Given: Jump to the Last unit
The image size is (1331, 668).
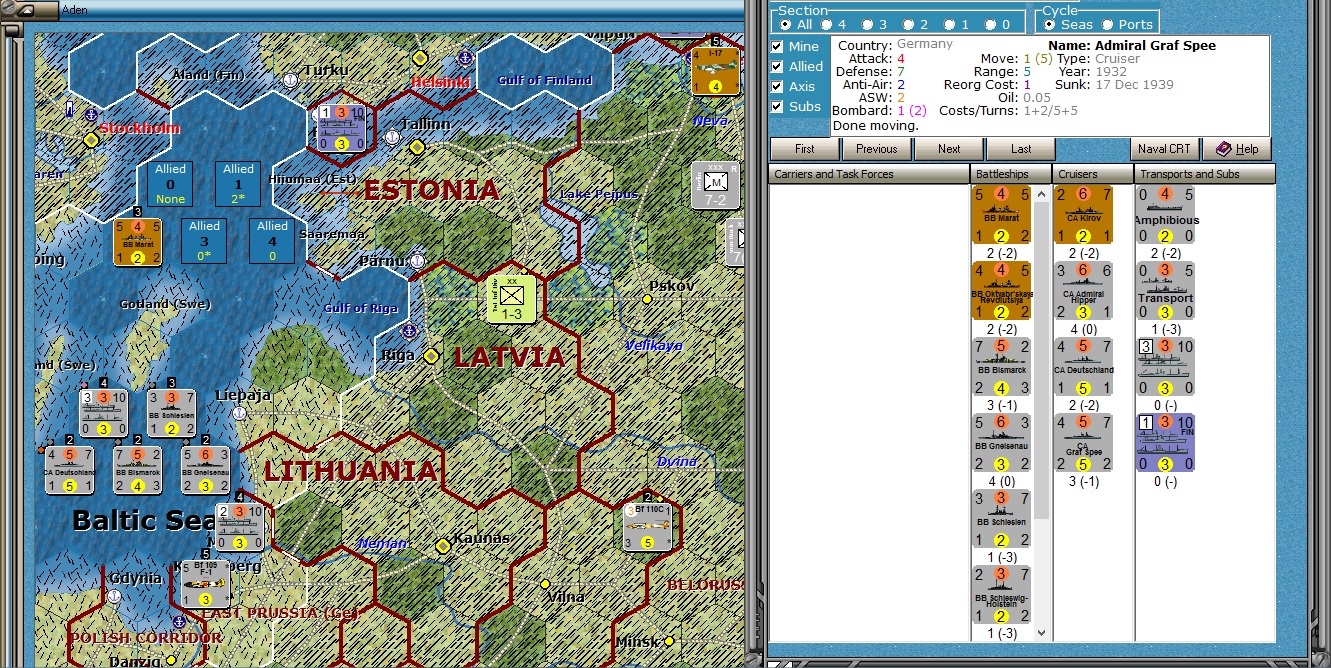Looking at the screenshot, I should point(1021,149).
